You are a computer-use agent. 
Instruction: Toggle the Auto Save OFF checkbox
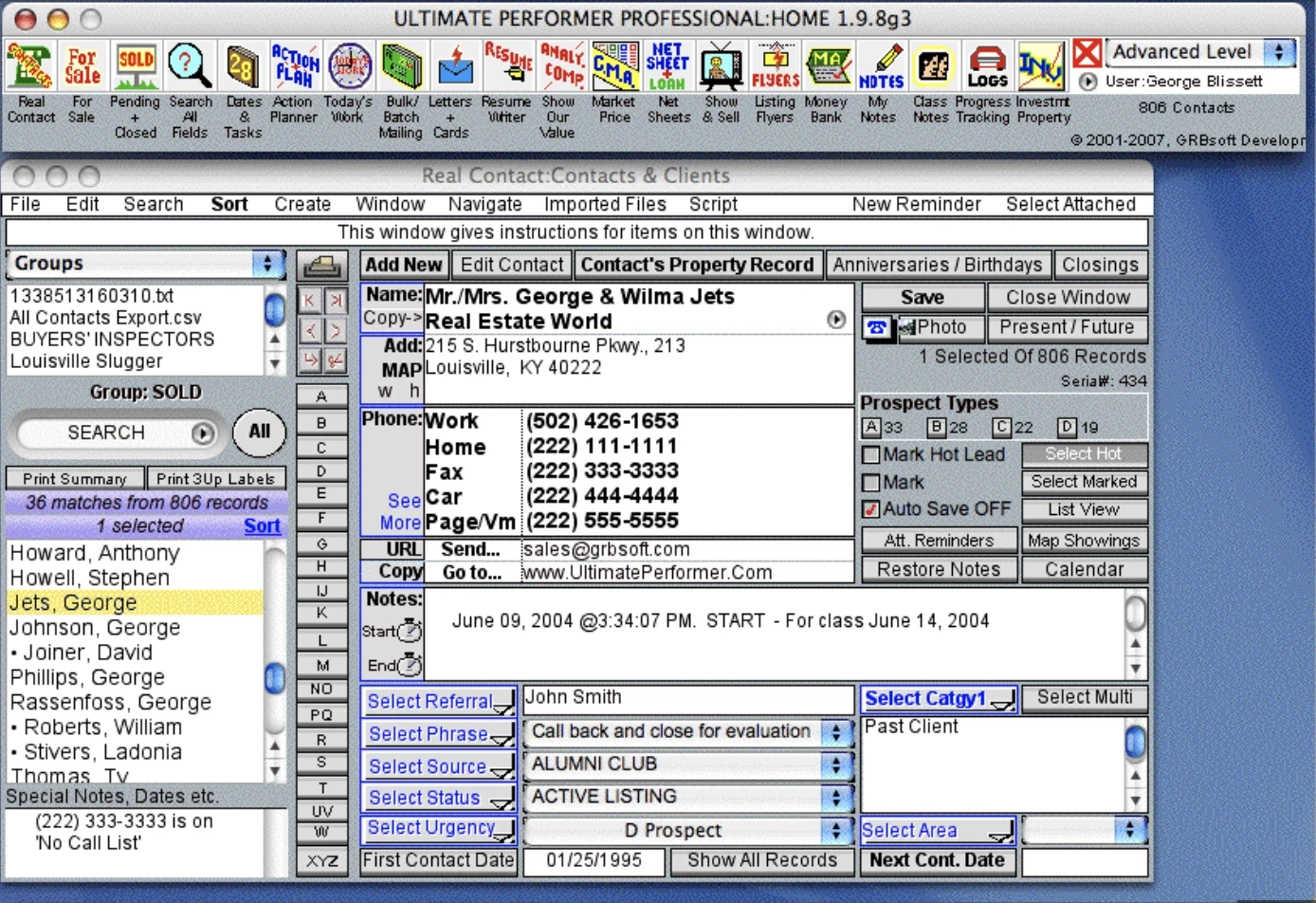tap(870, 509)
